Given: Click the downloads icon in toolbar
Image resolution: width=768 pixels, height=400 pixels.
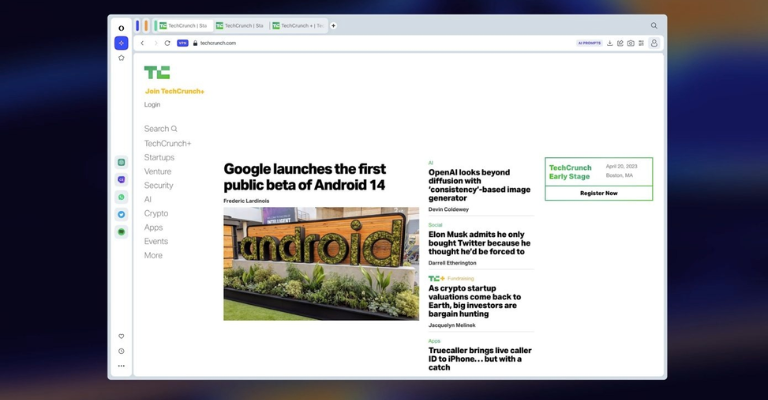Looking at the screenshot, I should pyautogui.click(x=610, y=43).
